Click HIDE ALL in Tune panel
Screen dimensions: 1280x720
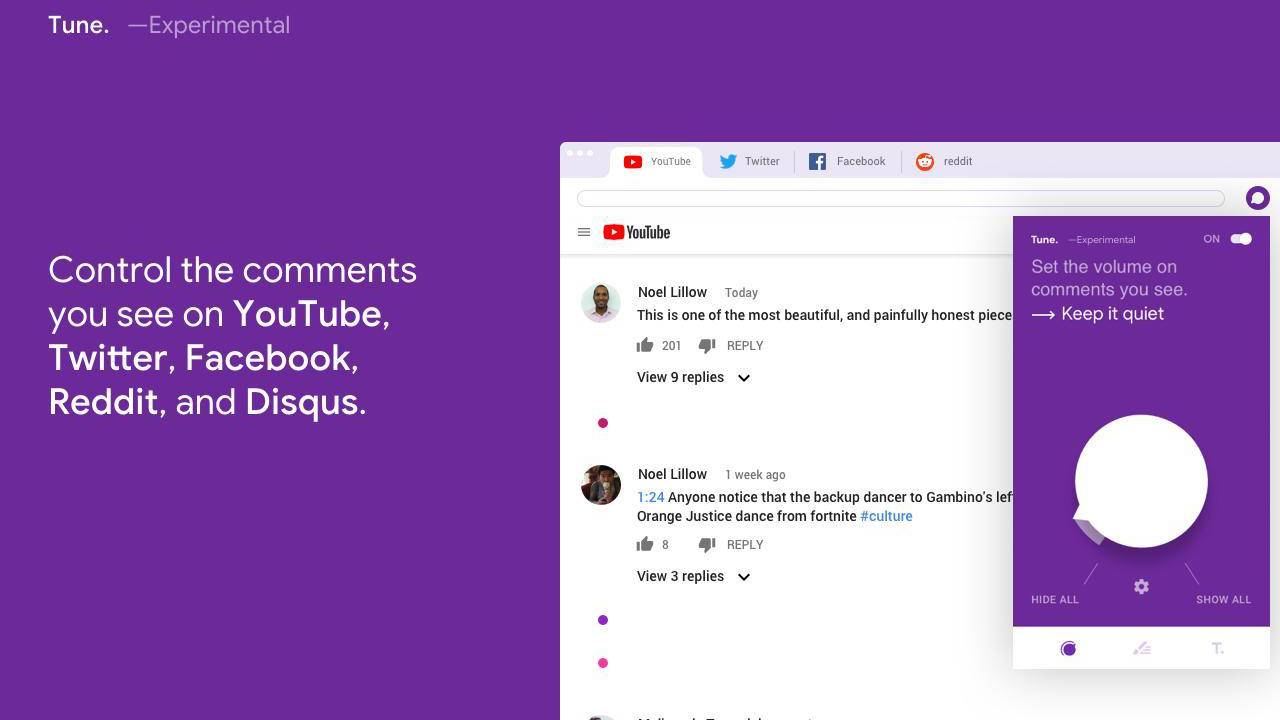[1055, 600]
